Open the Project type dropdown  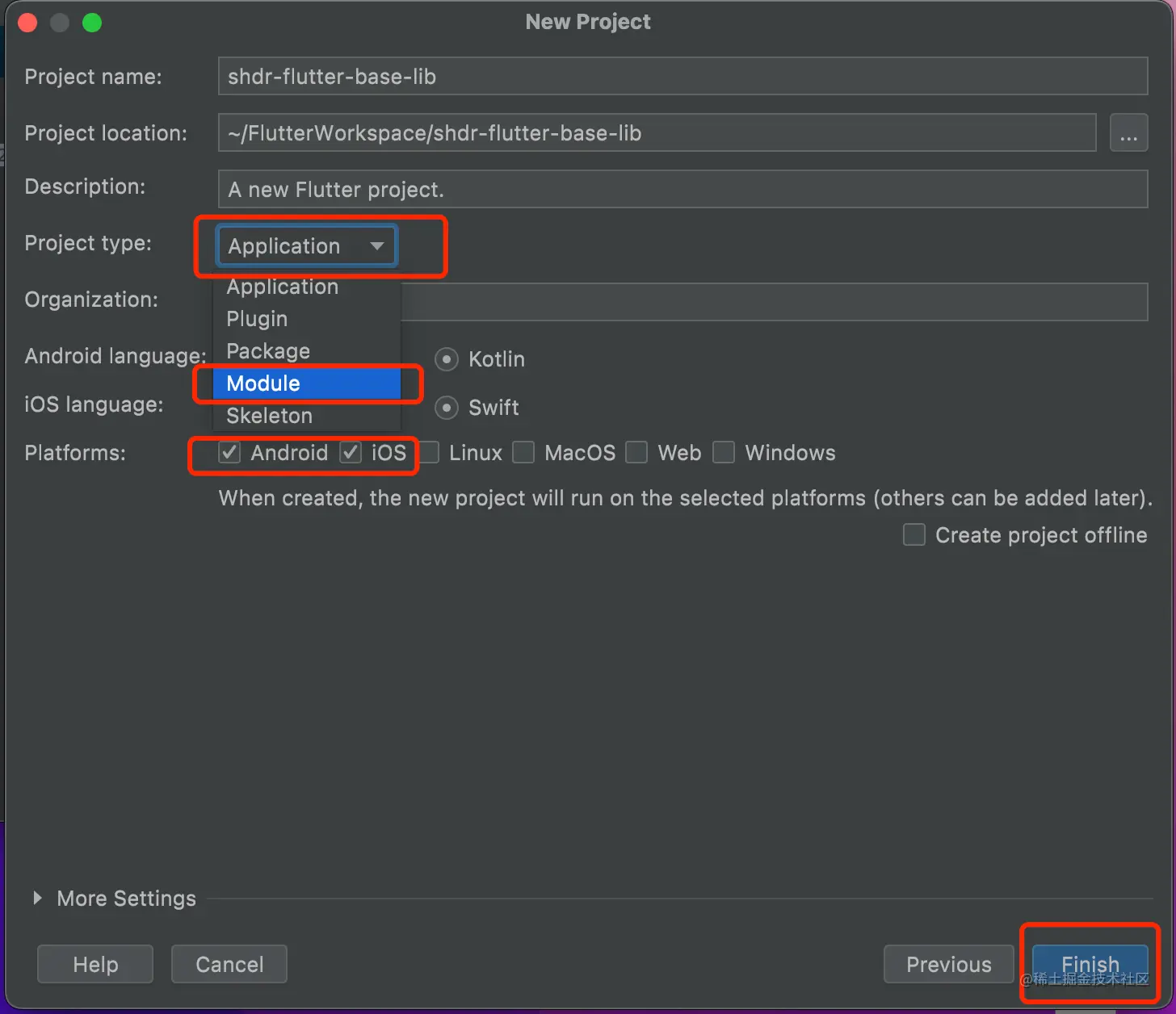[x=307, y=246]
